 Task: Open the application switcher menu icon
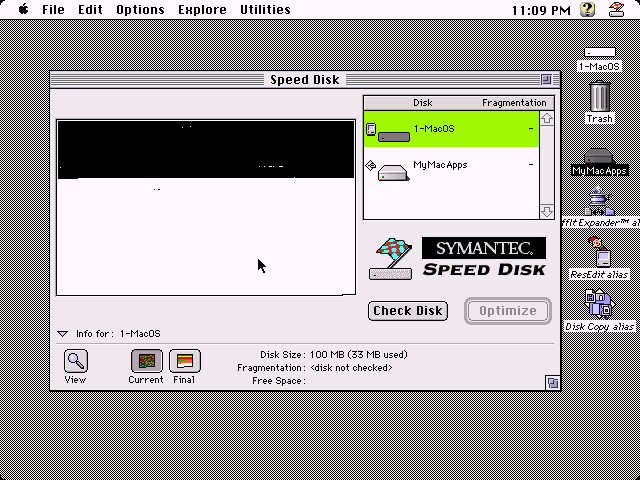tap(617, 9)
